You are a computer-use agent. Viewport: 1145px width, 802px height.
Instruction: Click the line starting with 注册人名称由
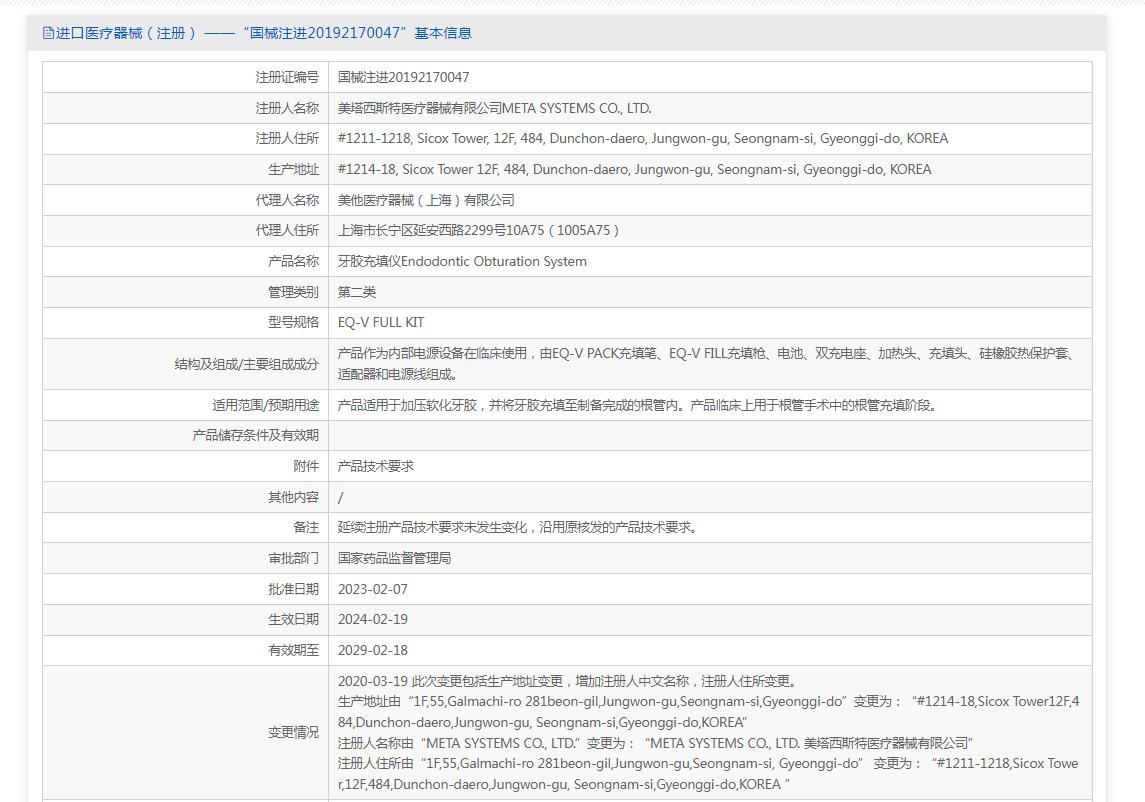coord(655,743)
